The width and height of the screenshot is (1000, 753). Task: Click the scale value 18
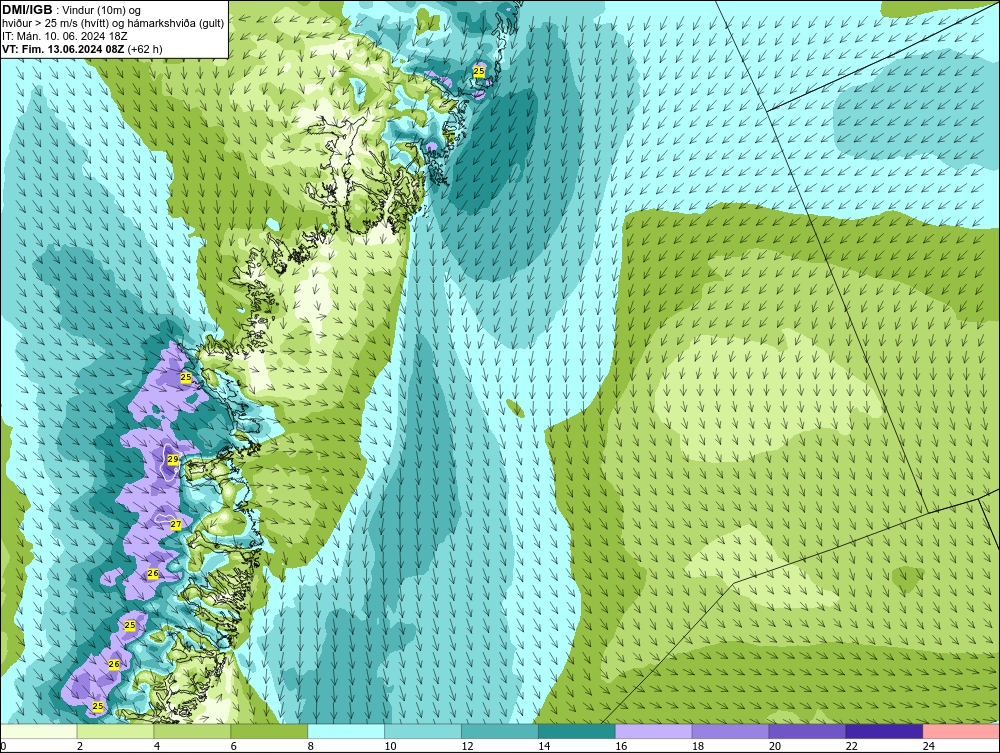click(x=698, y=746)
